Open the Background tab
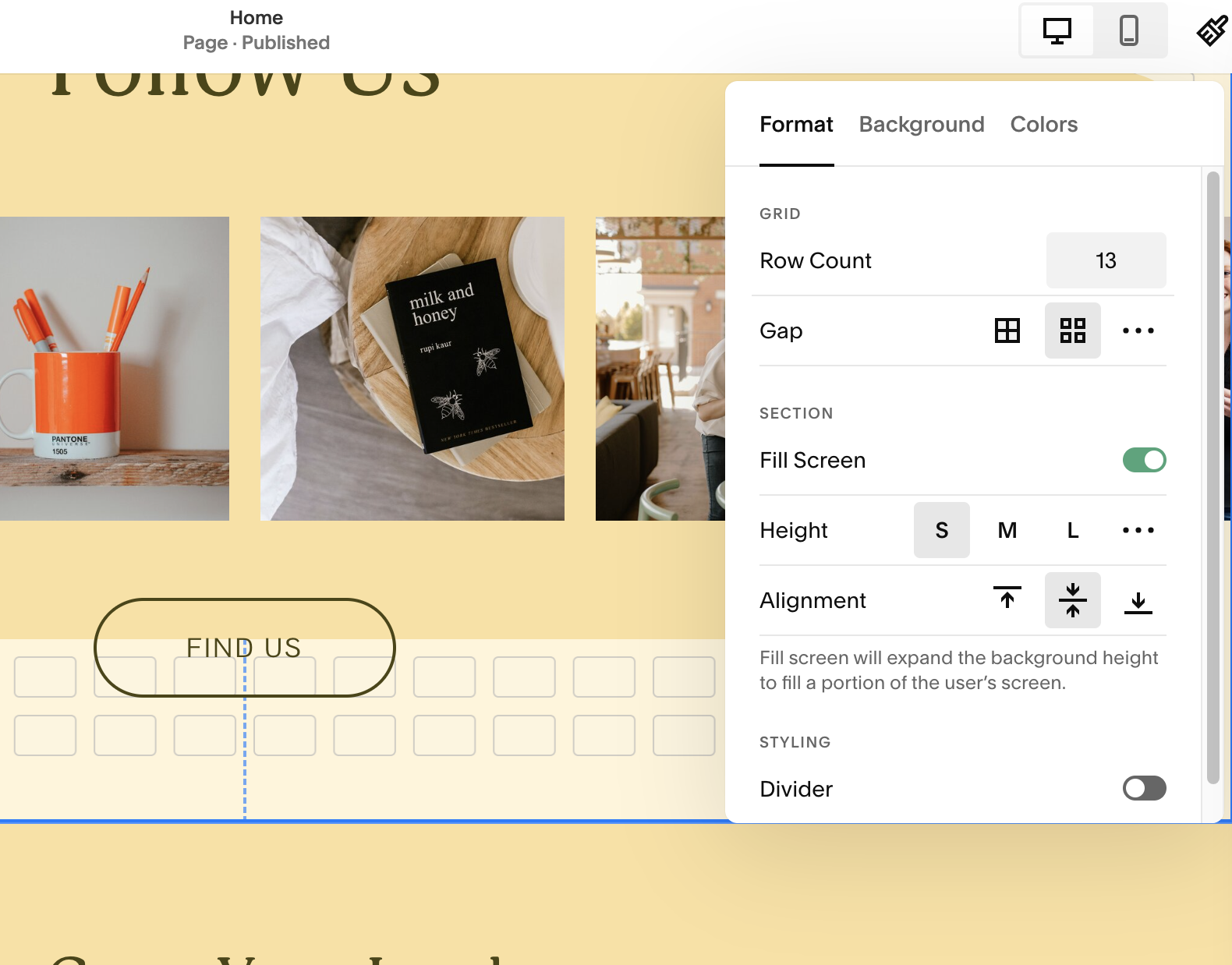This screenshot has height=965, width=1232. tap(922, 125)
